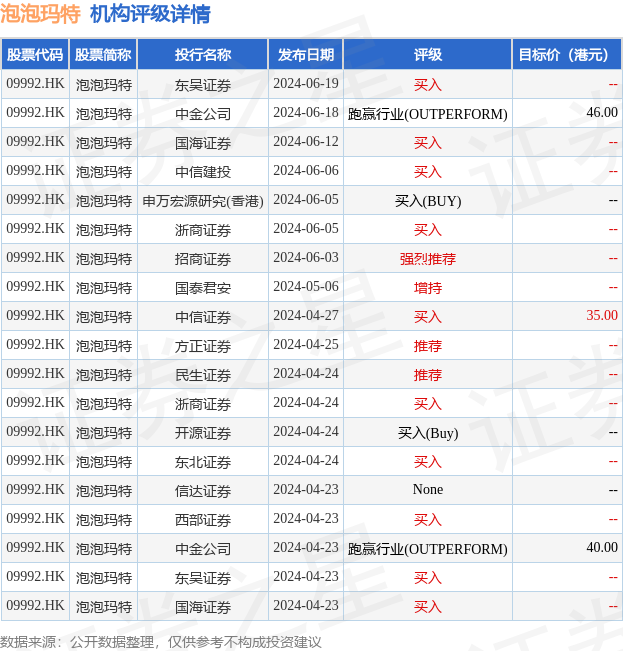Click date 2024-05-06
Viewport: 623px width, 651px height.
306,287
